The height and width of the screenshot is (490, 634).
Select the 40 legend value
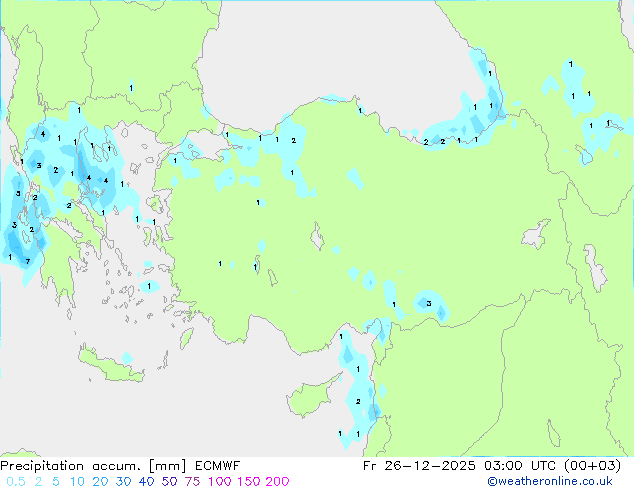coord(146,482)
